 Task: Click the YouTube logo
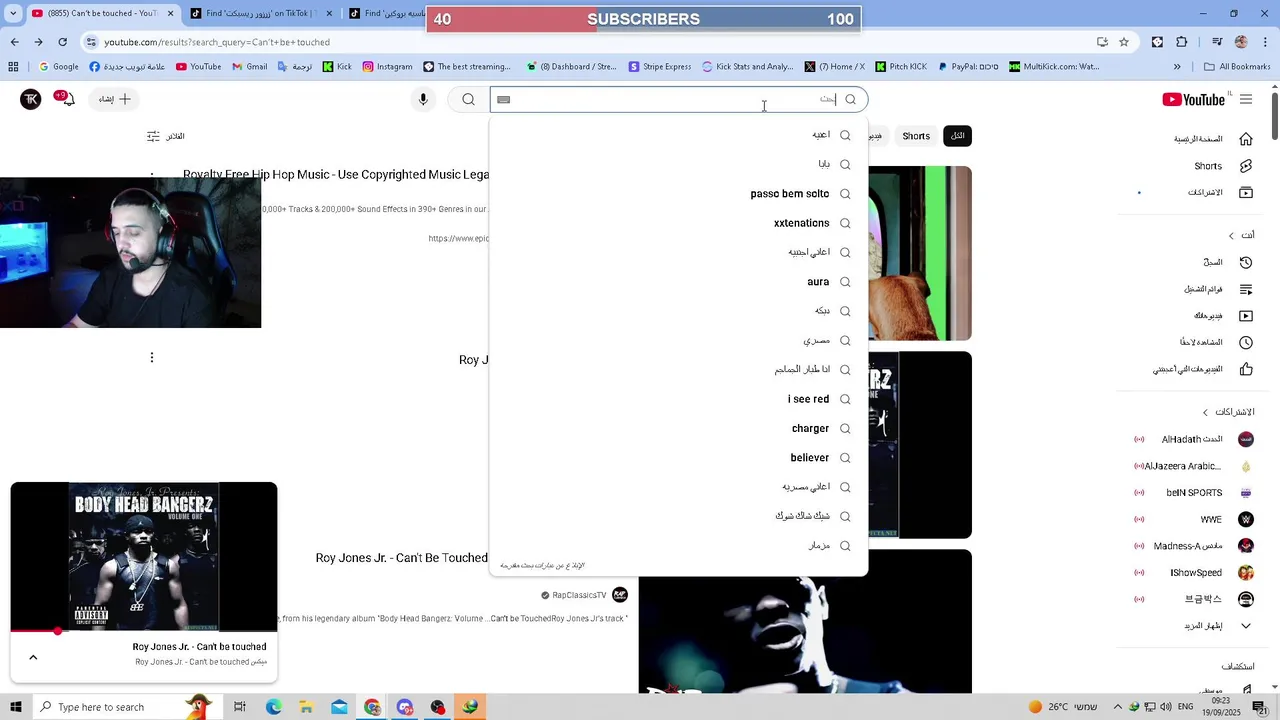tap(1194, 99)
